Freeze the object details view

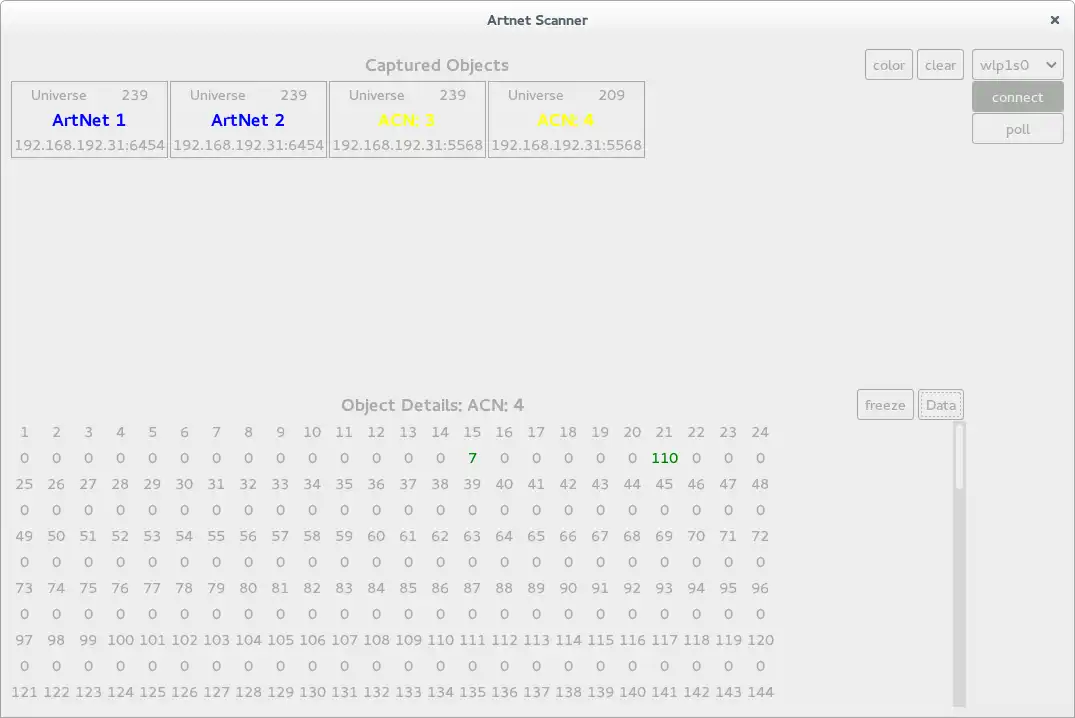tap(885, 405)
